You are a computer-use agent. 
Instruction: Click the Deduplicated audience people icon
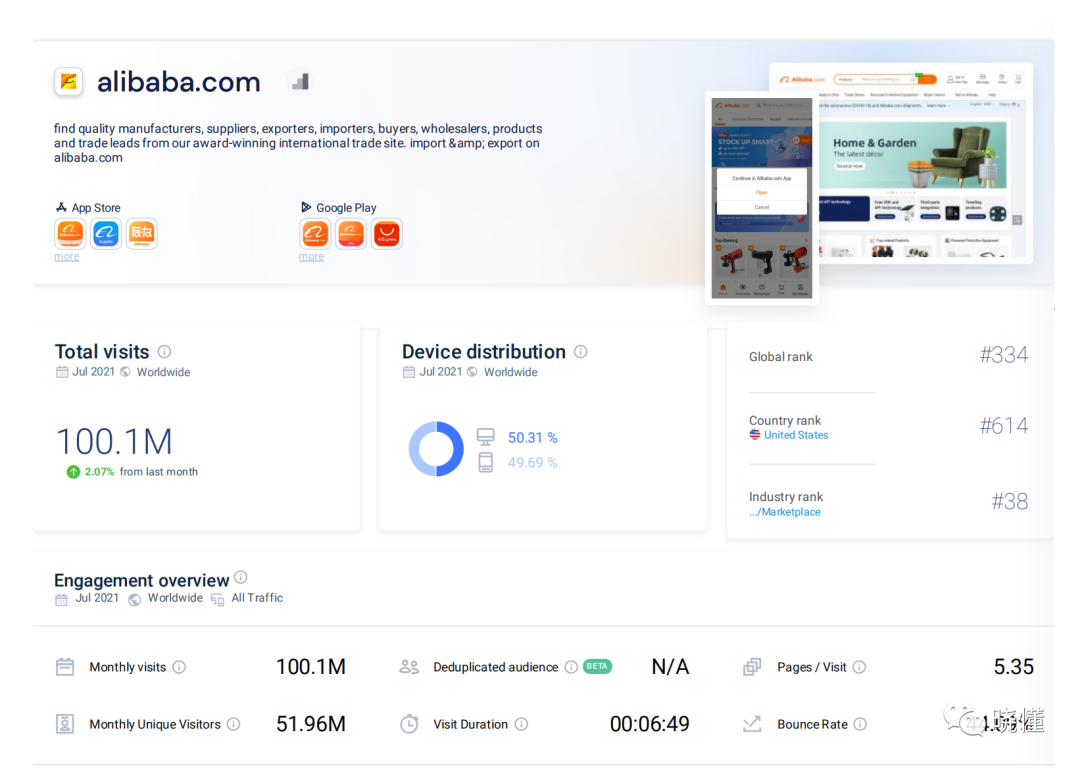409,667
